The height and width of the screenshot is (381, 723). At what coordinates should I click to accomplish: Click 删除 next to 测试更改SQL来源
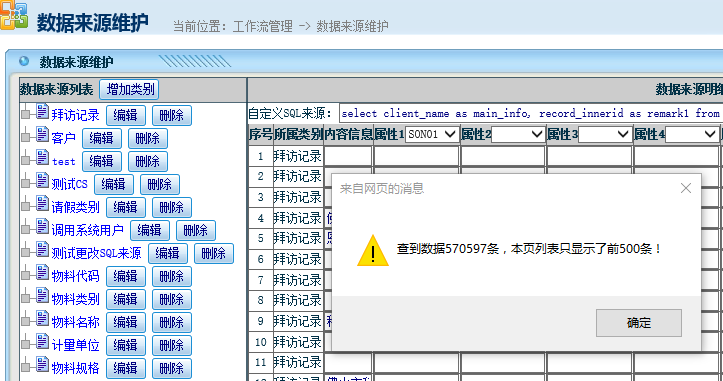click(213, 253)
